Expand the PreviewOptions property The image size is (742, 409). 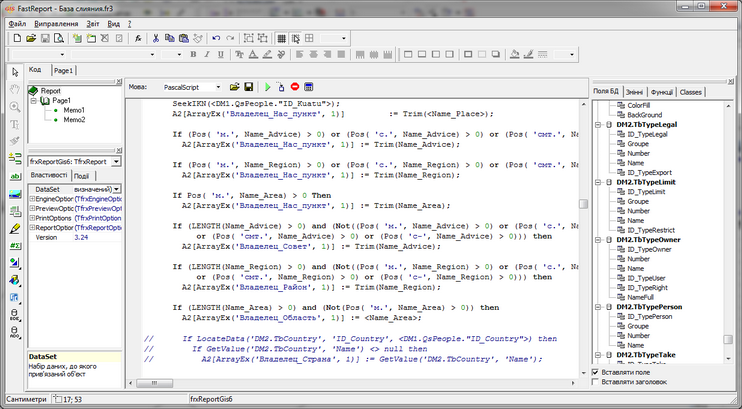pos(32,209)
